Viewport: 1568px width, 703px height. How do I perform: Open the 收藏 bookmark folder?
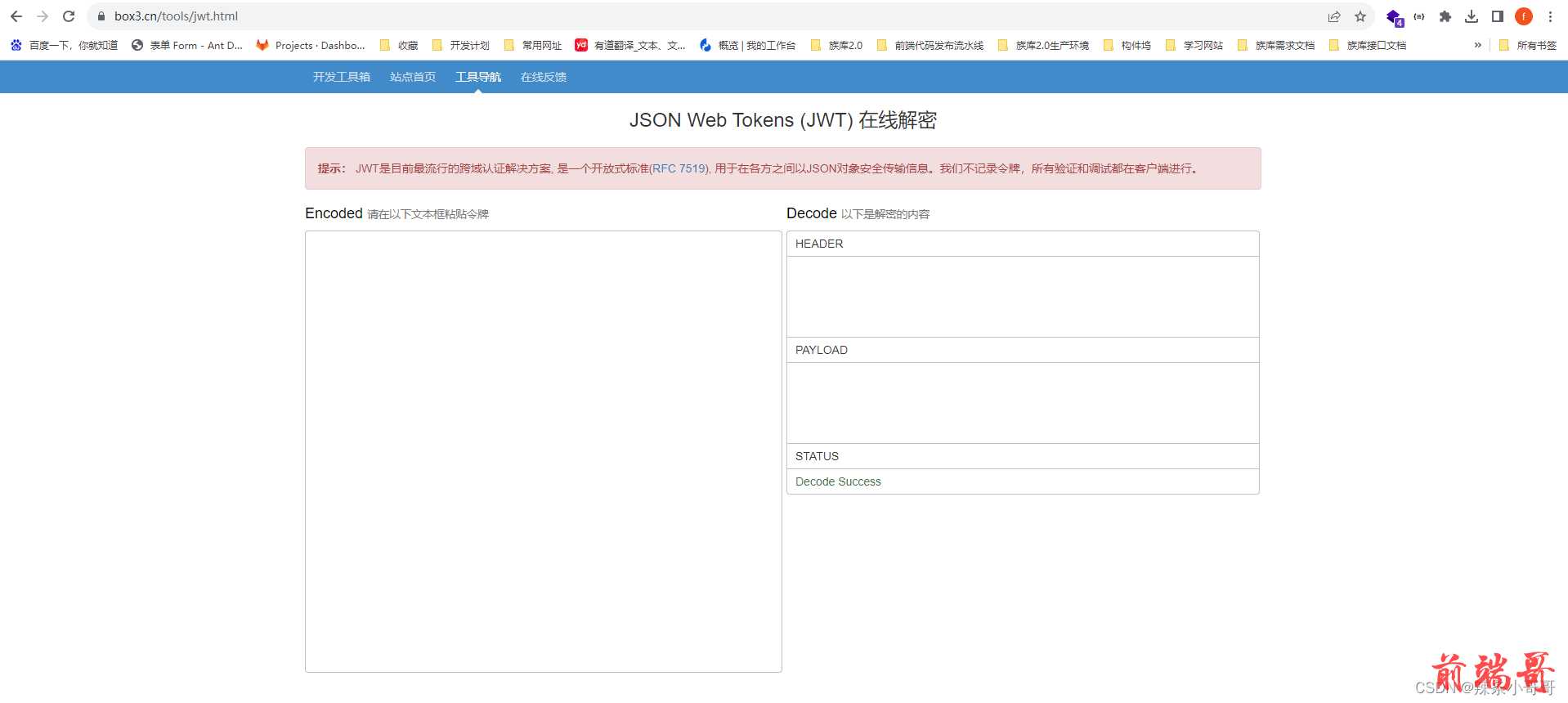(399, 46)
